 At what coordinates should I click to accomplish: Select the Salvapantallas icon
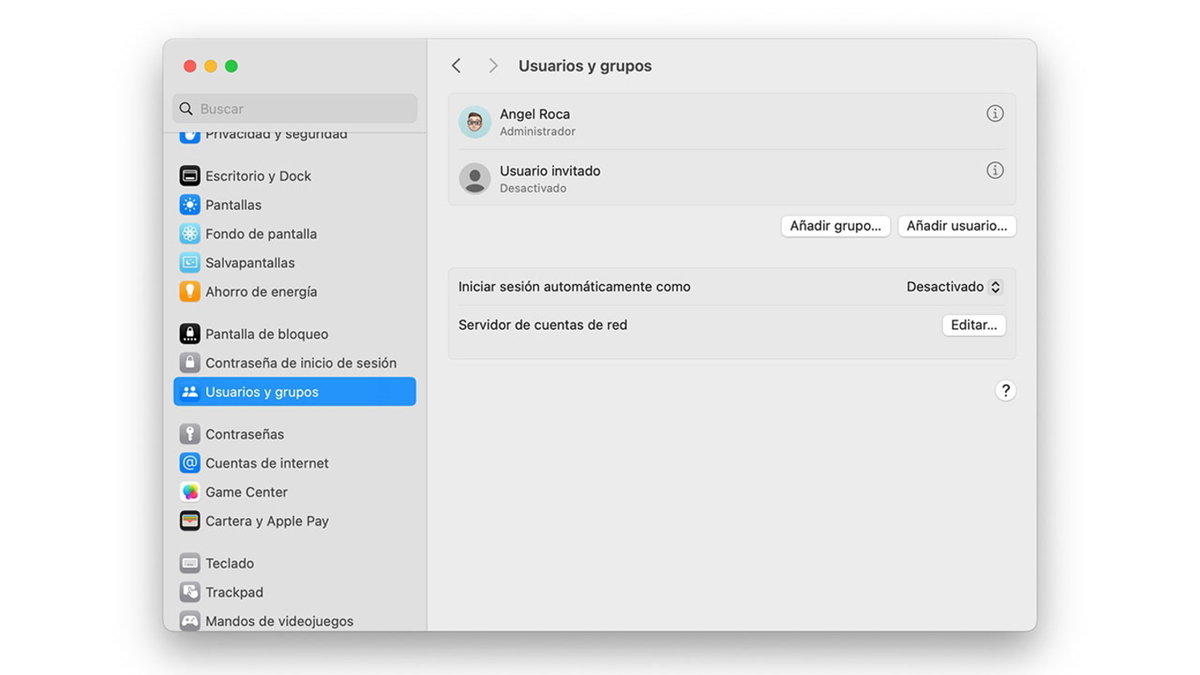(x=190, y=263)
